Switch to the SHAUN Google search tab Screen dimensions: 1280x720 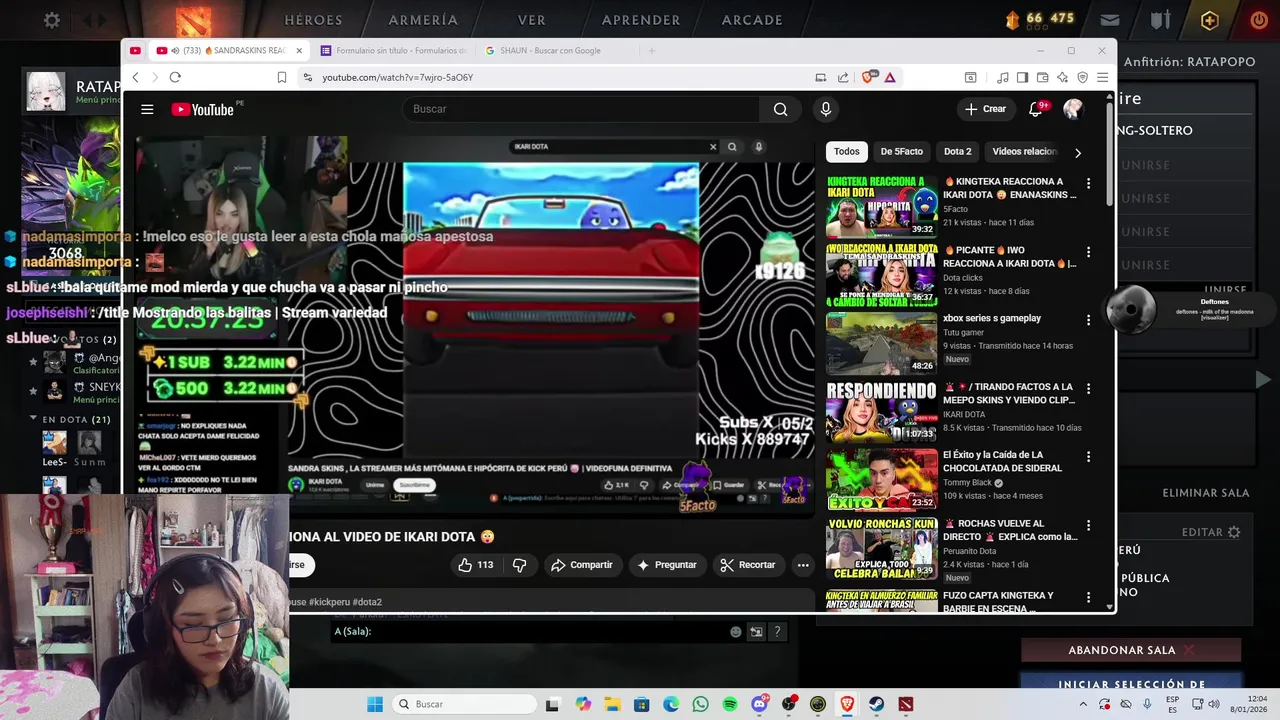click(550, 51)
